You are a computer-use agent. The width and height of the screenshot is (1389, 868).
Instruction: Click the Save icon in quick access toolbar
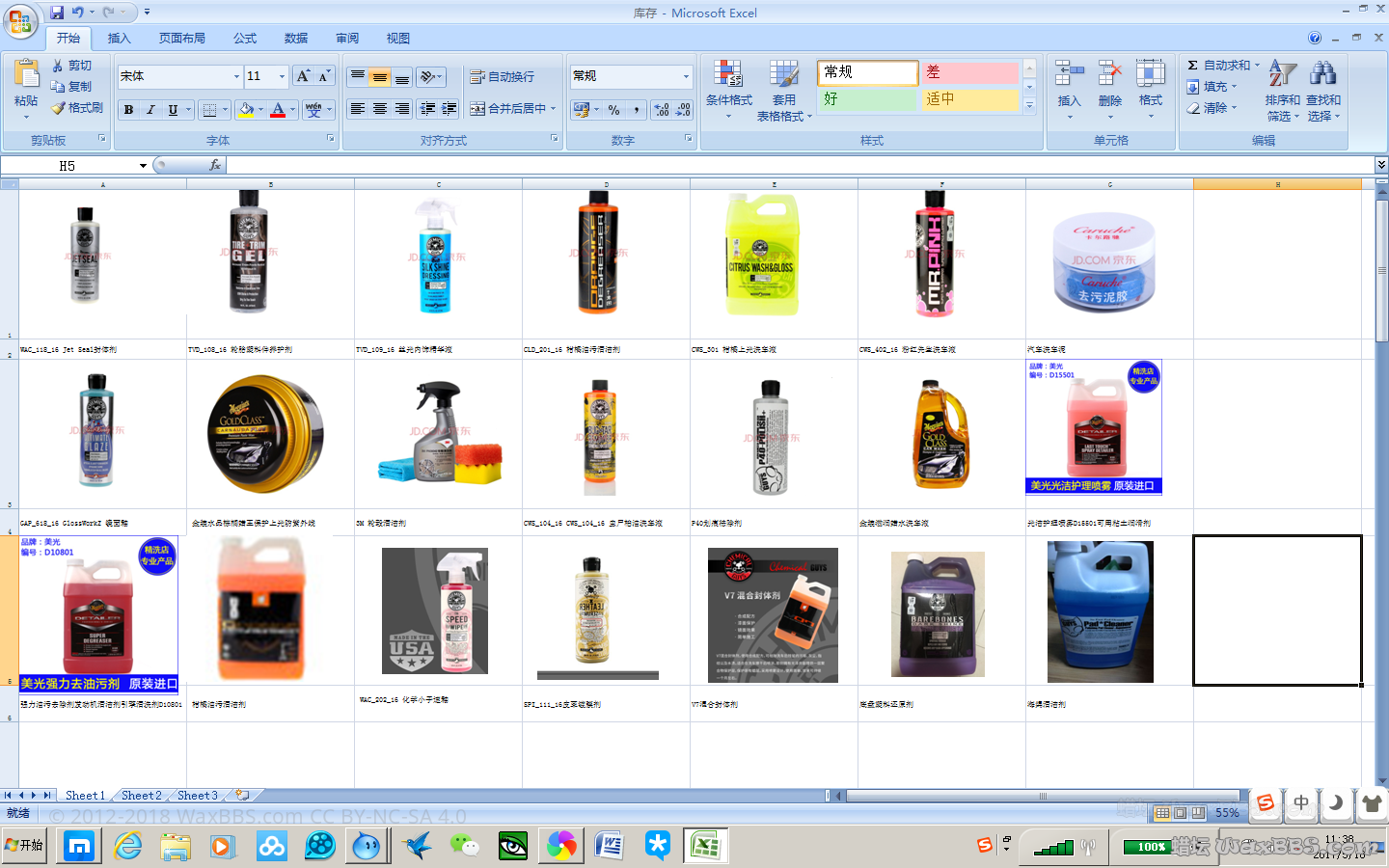pyautogui.click(x=57, y=13)
